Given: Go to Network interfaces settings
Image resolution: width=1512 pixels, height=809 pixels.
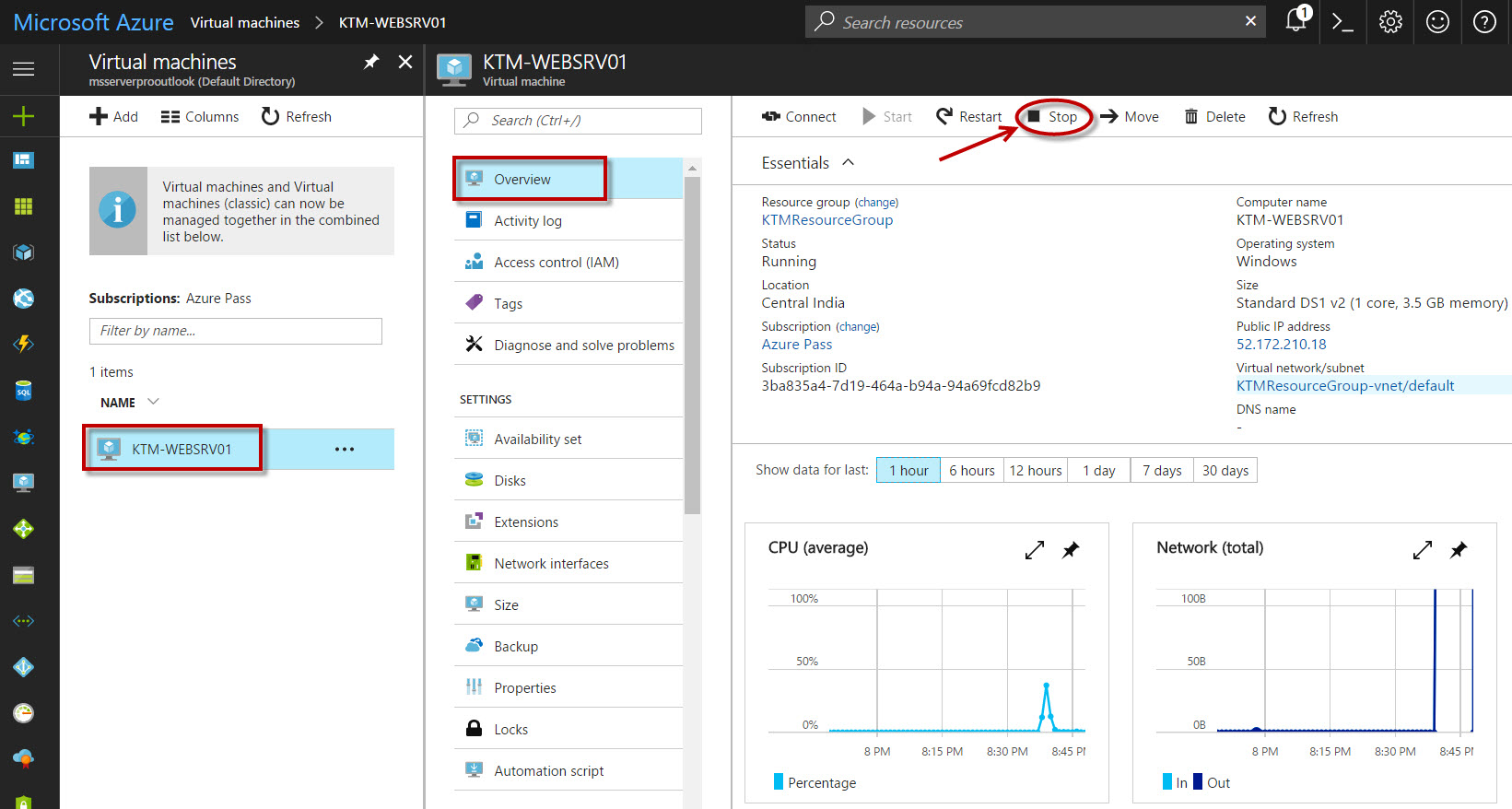Looking at the screenshot, I should click(551, 564).
